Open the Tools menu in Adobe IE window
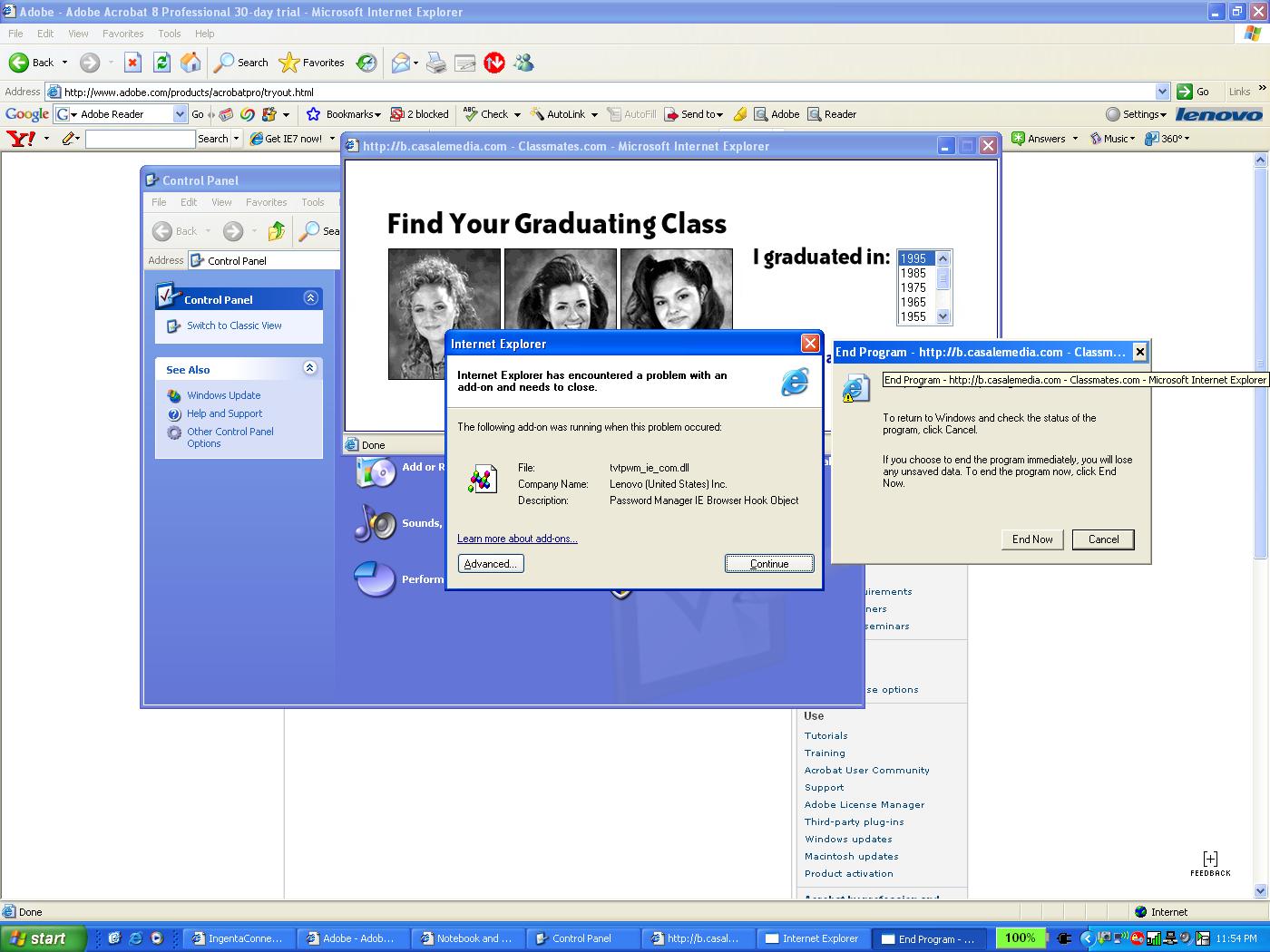This screenshot has height=952, width=1270. 170,34
